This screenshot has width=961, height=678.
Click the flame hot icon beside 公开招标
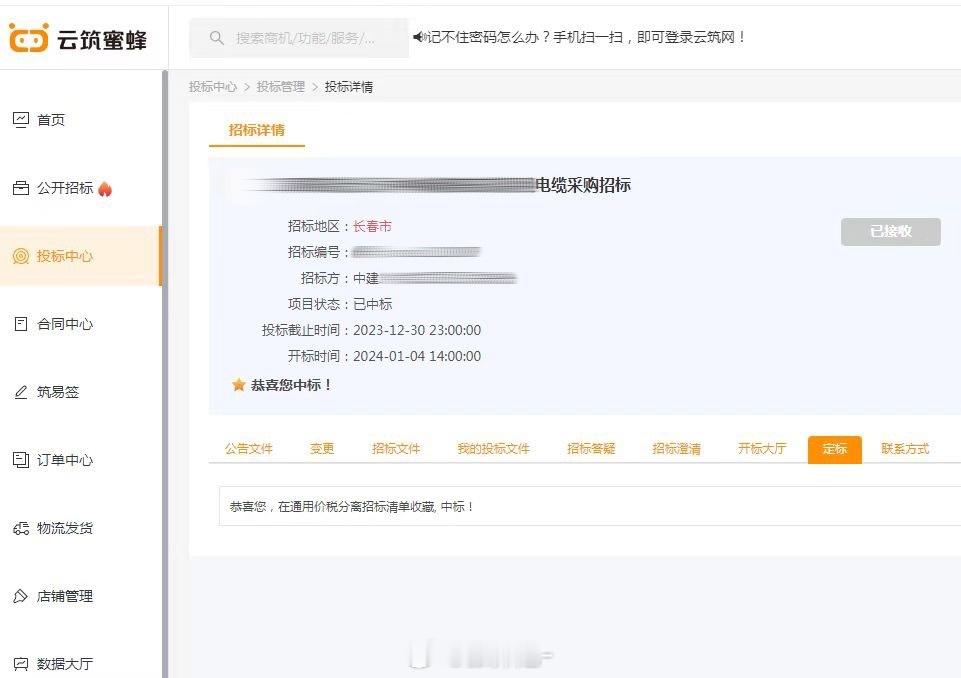(x=105, y=189)
